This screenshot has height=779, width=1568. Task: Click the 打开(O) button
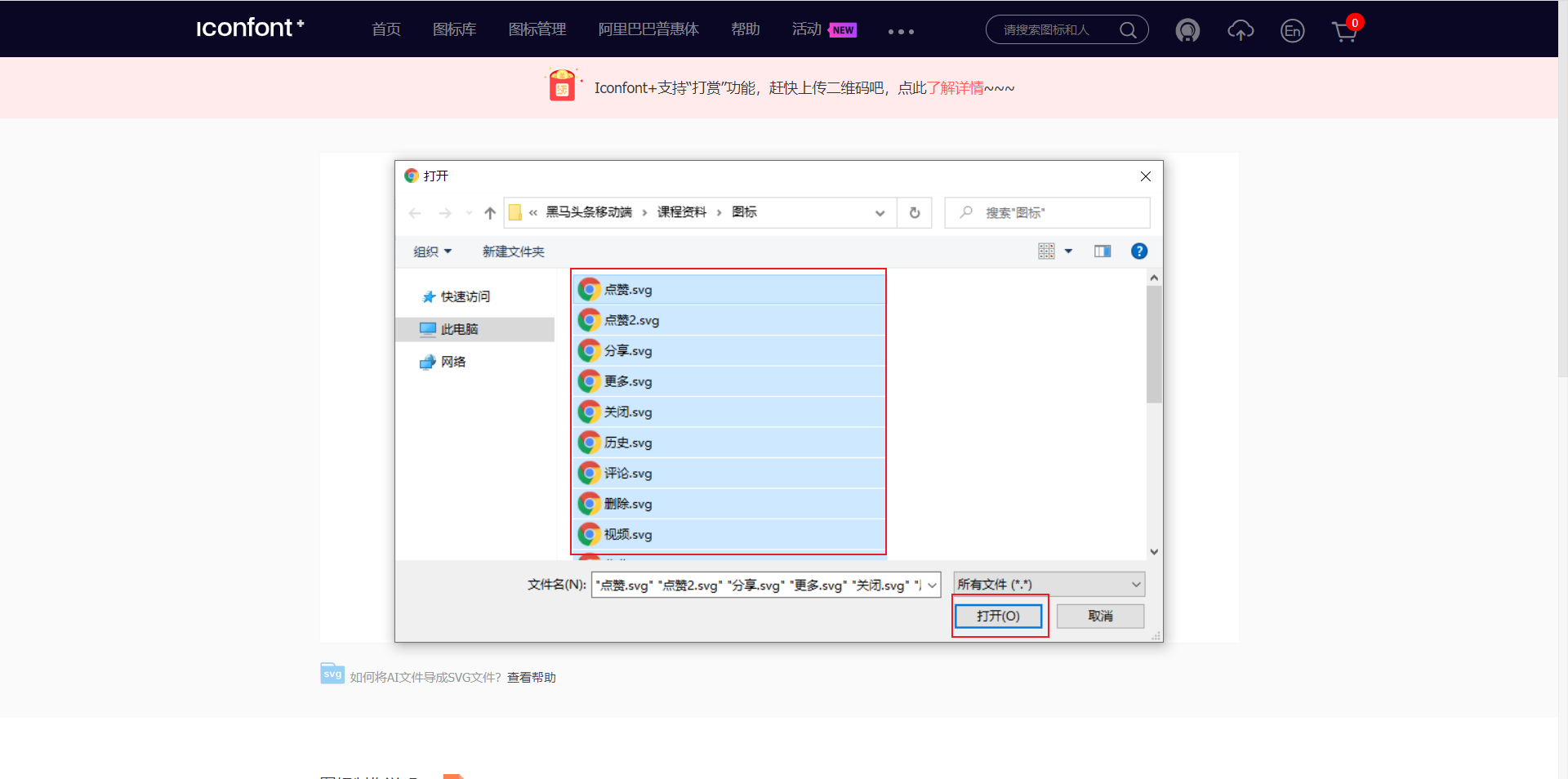point(998,616)
